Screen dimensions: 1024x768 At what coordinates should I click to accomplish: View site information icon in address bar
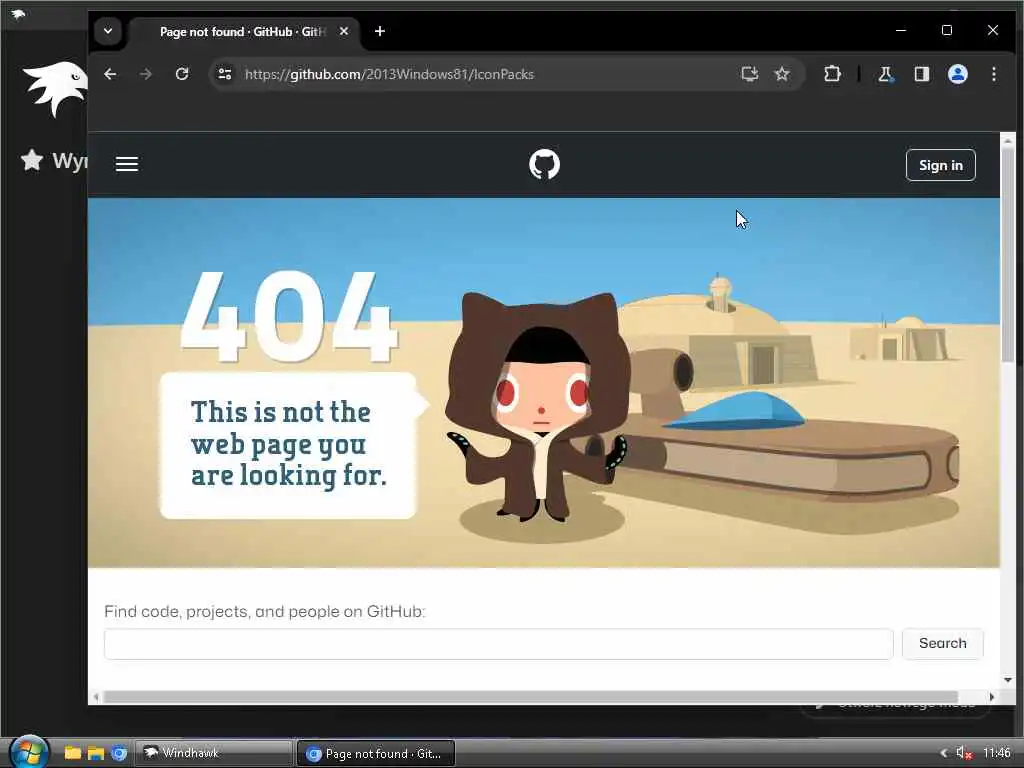225,74
